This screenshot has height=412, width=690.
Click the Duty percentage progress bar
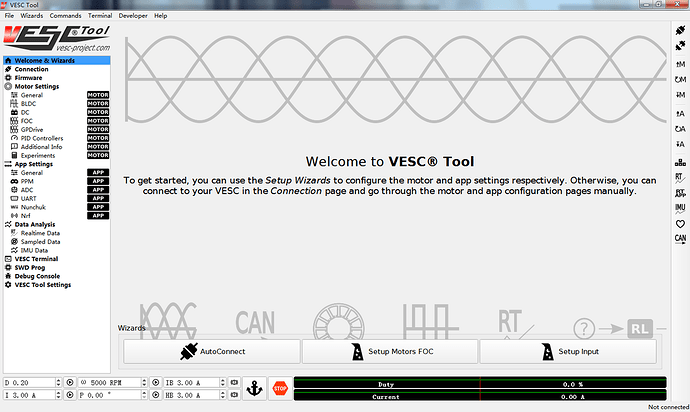click(481, 383)
